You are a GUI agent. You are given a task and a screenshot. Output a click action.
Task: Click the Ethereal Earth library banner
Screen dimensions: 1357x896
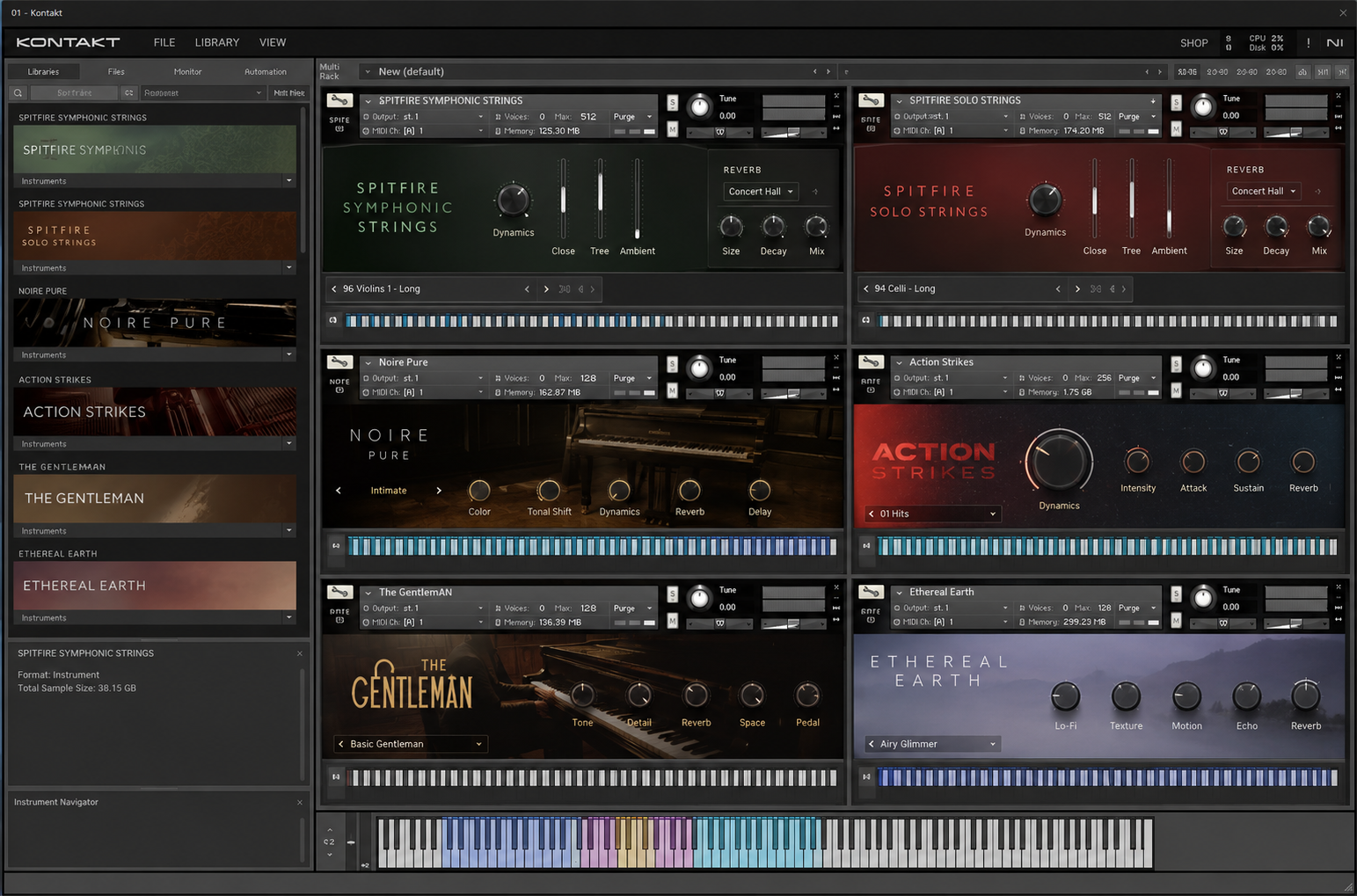[155, 586]
